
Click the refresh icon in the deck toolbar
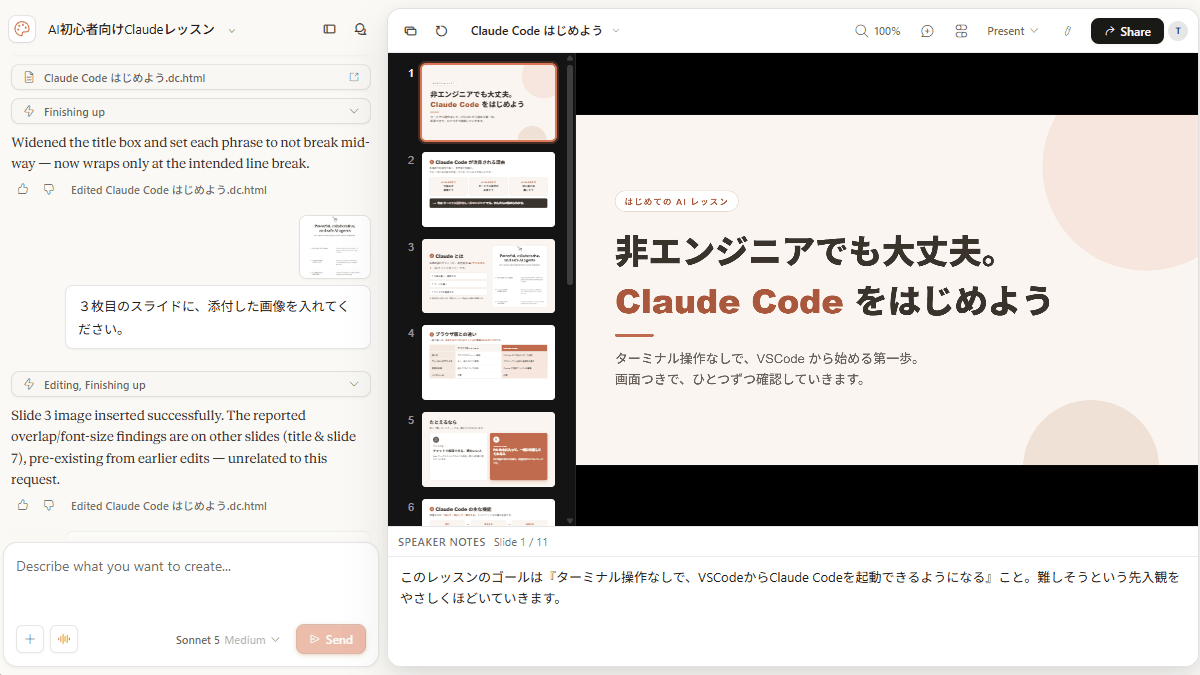click(441, 31)
